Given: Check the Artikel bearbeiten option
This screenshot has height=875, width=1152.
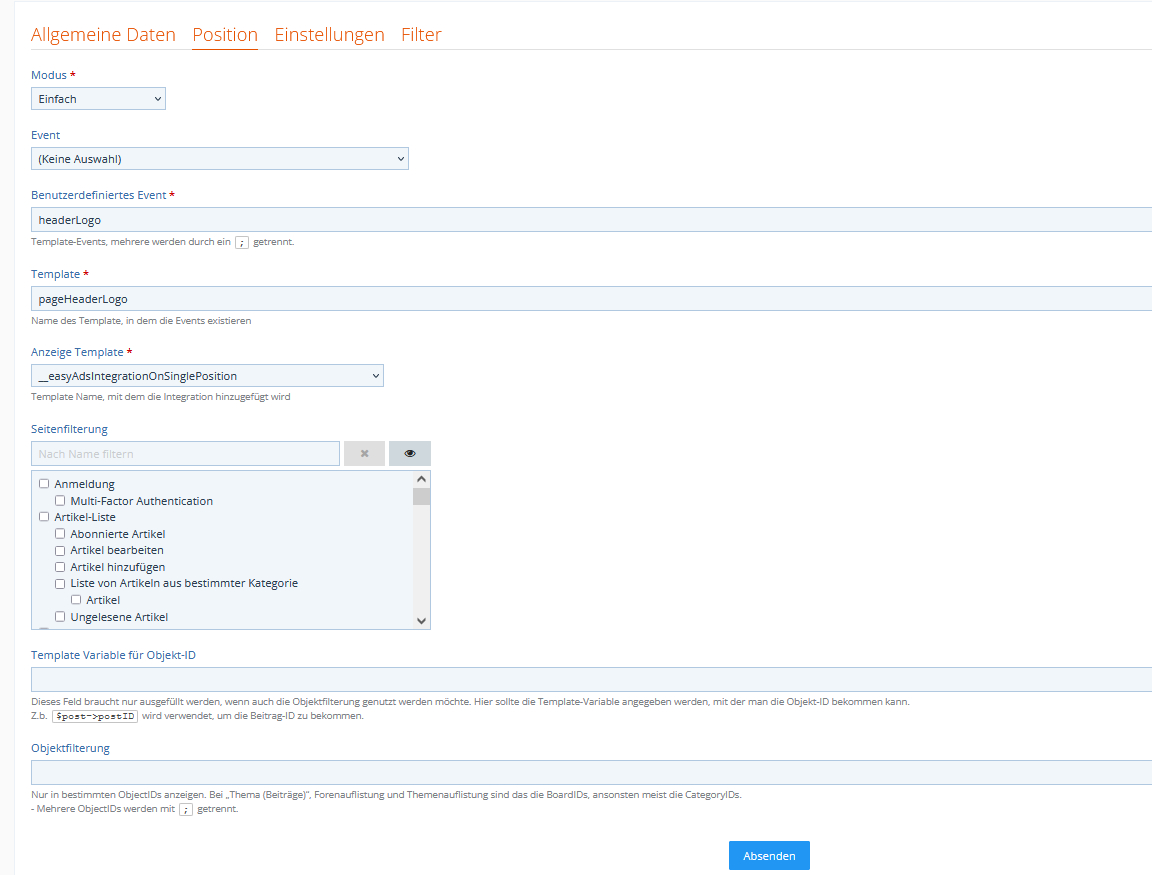Looking at the screenshot, I should point(60,550).
